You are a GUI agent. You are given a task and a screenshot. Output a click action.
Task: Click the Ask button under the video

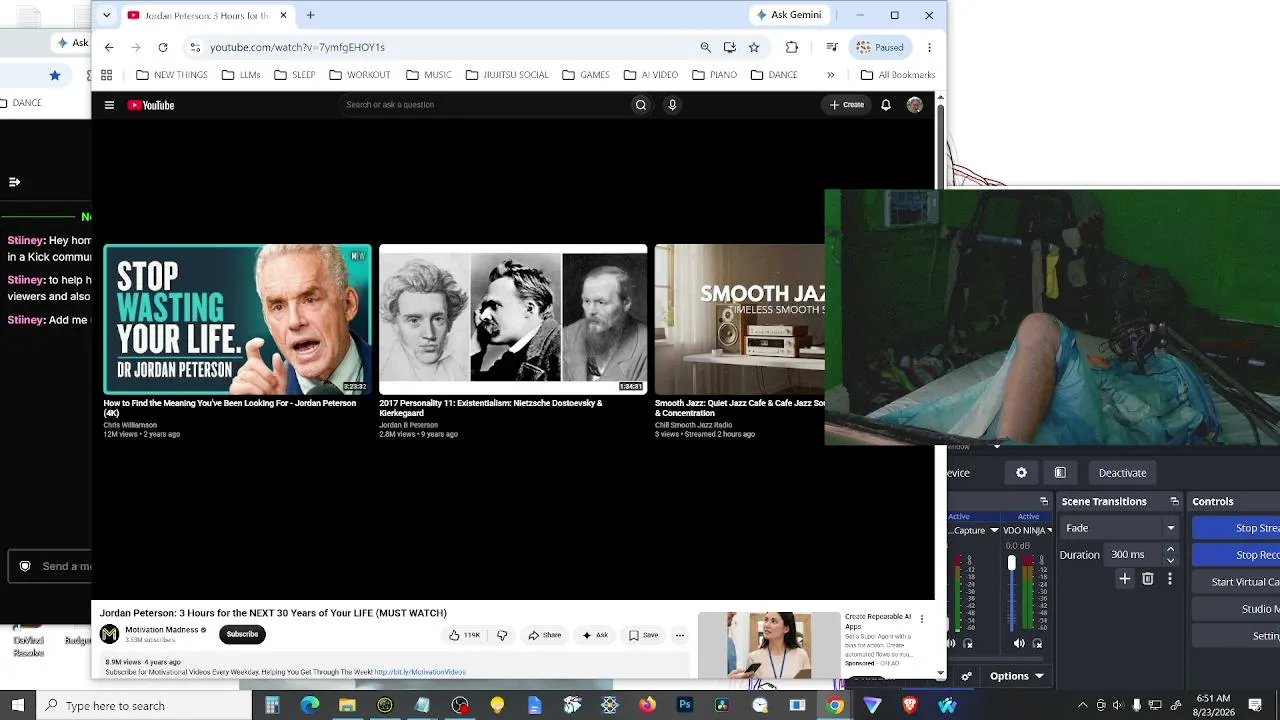(x=595, y=635)
